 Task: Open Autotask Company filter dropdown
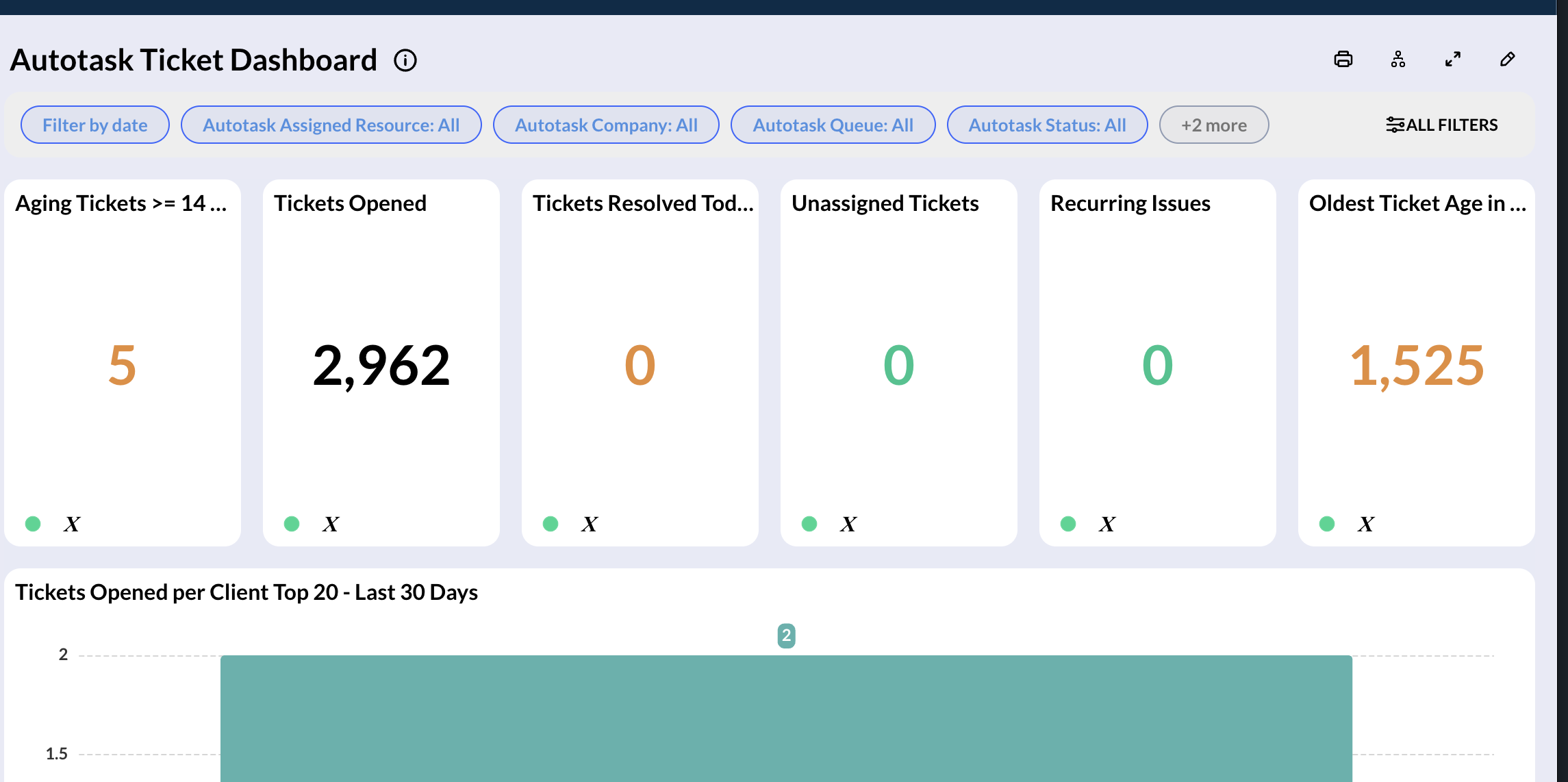606,125
